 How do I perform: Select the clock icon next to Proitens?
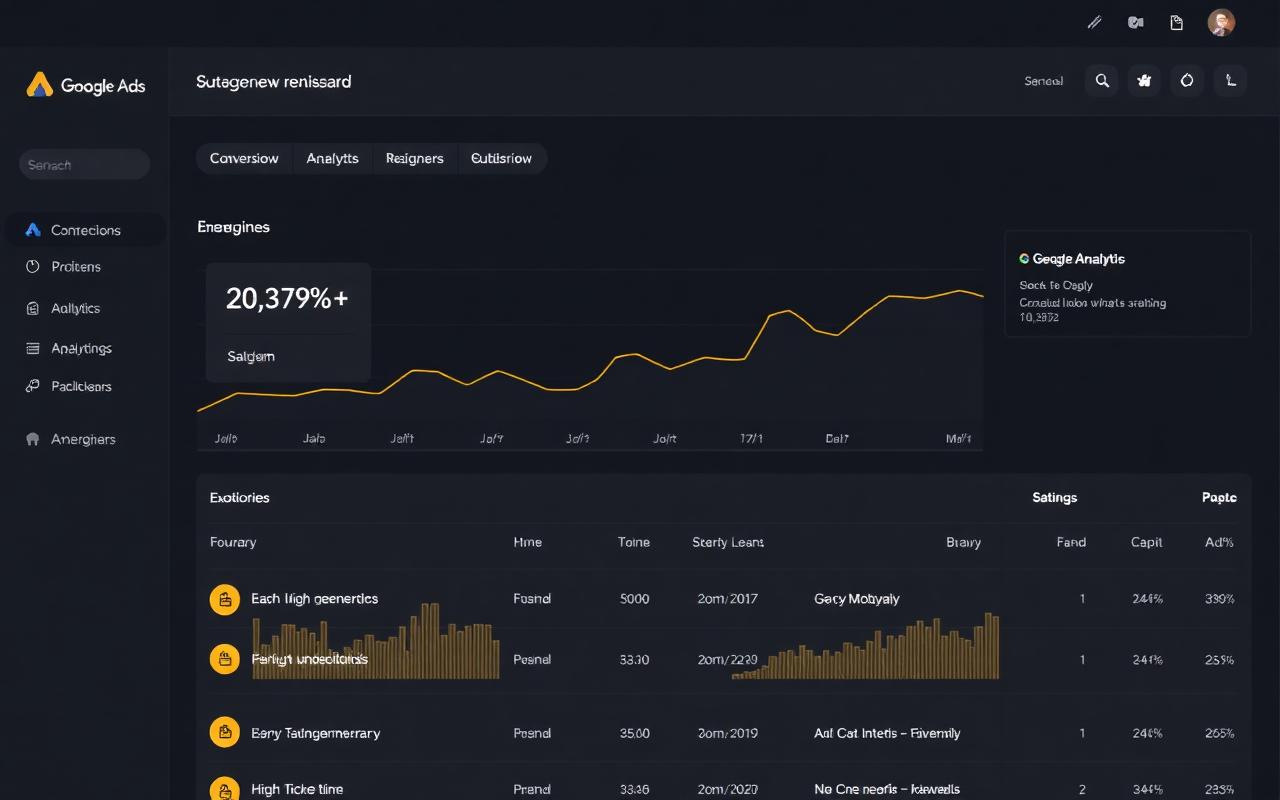pos(33,267)
